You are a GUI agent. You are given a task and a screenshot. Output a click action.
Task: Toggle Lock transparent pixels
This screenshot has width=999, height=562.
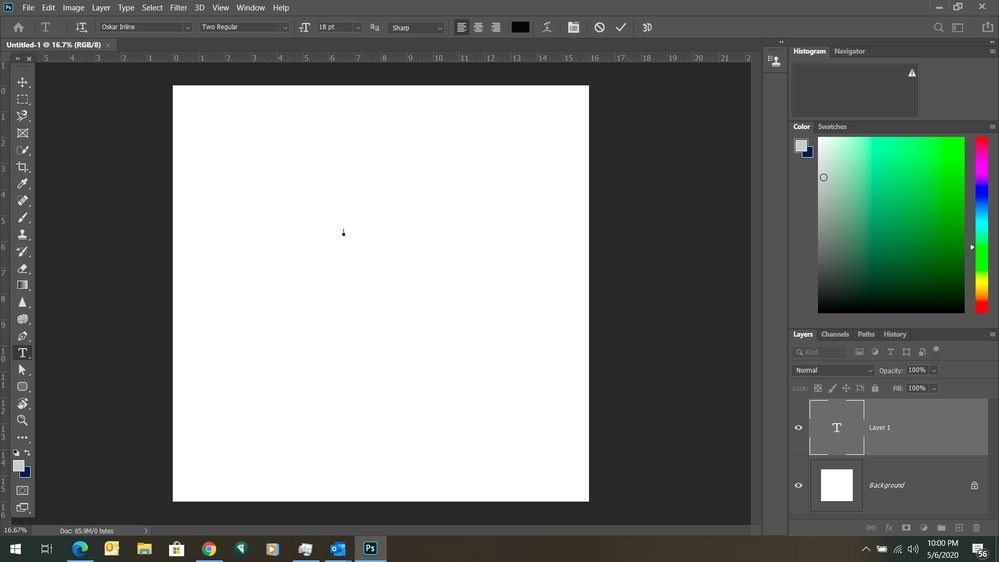pyautogui.click(x=818, y=388)
